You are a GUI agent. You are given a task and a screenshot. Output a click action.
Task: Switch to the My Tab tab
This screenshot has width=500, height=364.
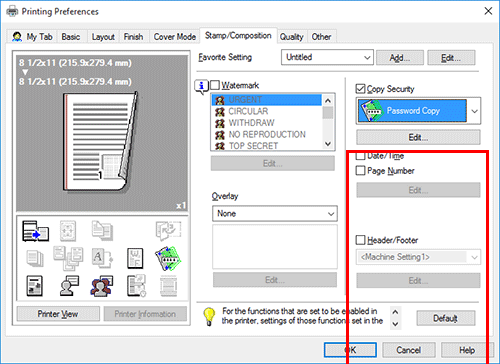[x=33, y=37]
